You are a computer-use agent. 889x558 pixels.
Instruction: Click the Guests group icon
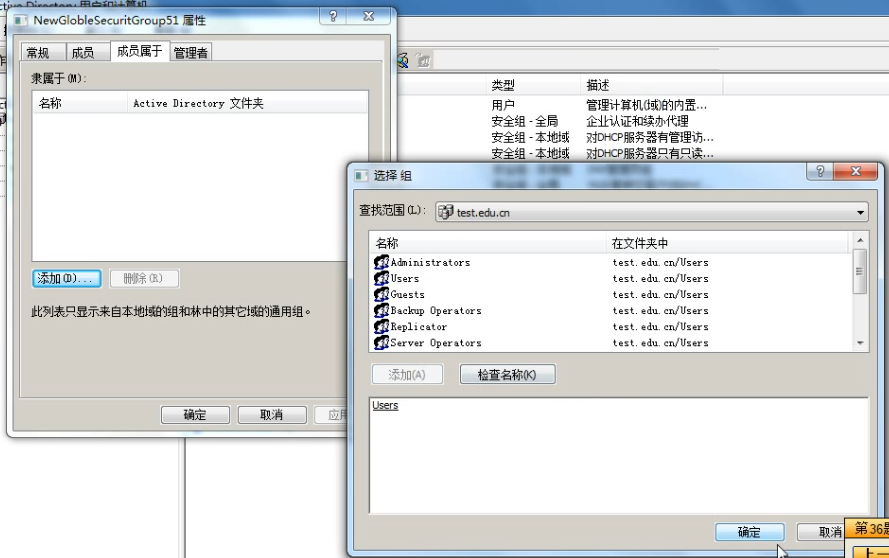tap(381, 295)
